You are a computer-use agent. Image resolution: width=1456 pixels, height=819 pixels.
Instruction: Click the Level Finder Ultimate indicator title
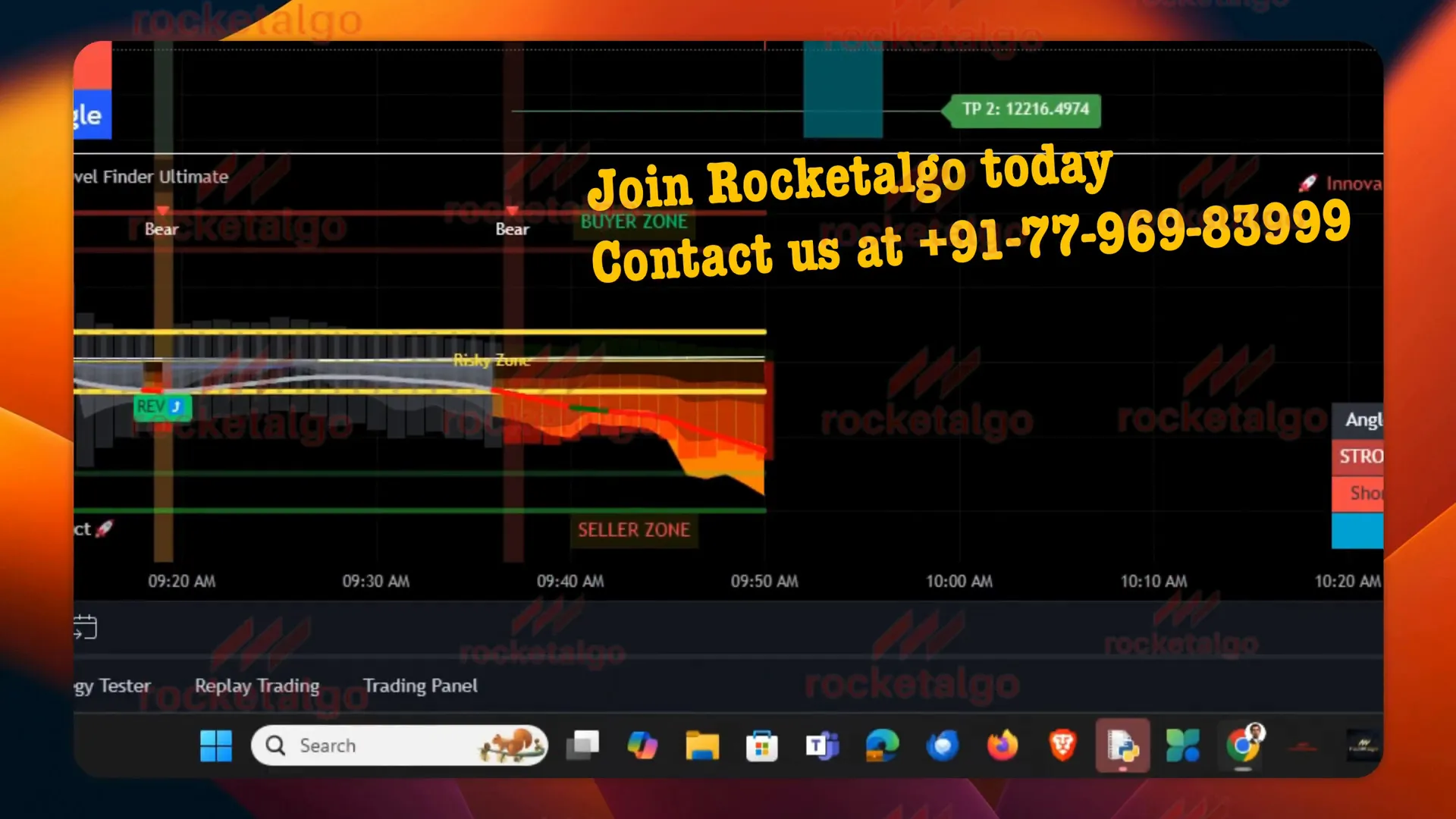(x=151, y=177)
